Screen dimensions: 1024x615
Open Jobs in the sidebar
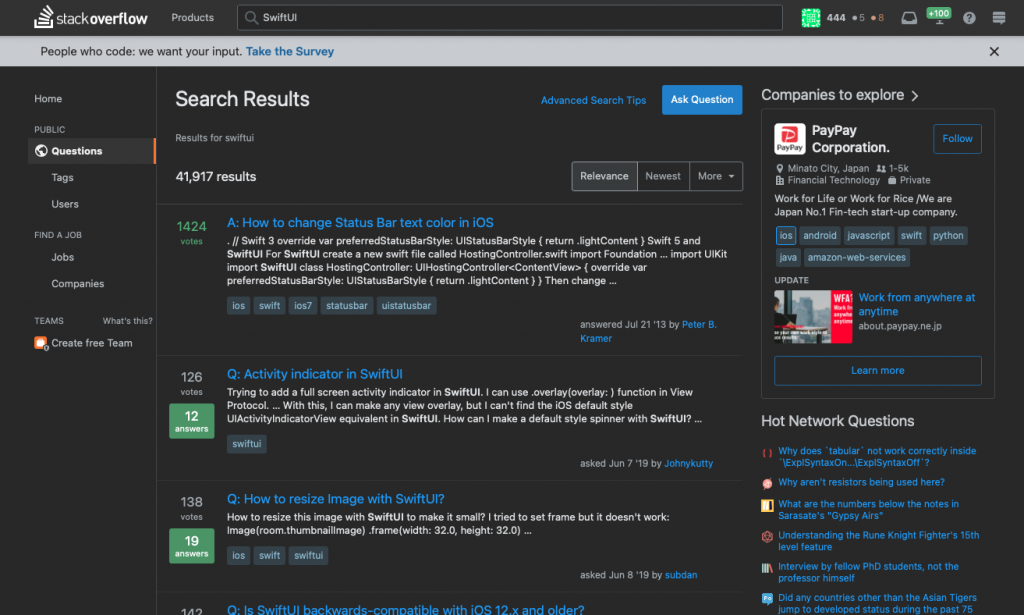point(63,257)
